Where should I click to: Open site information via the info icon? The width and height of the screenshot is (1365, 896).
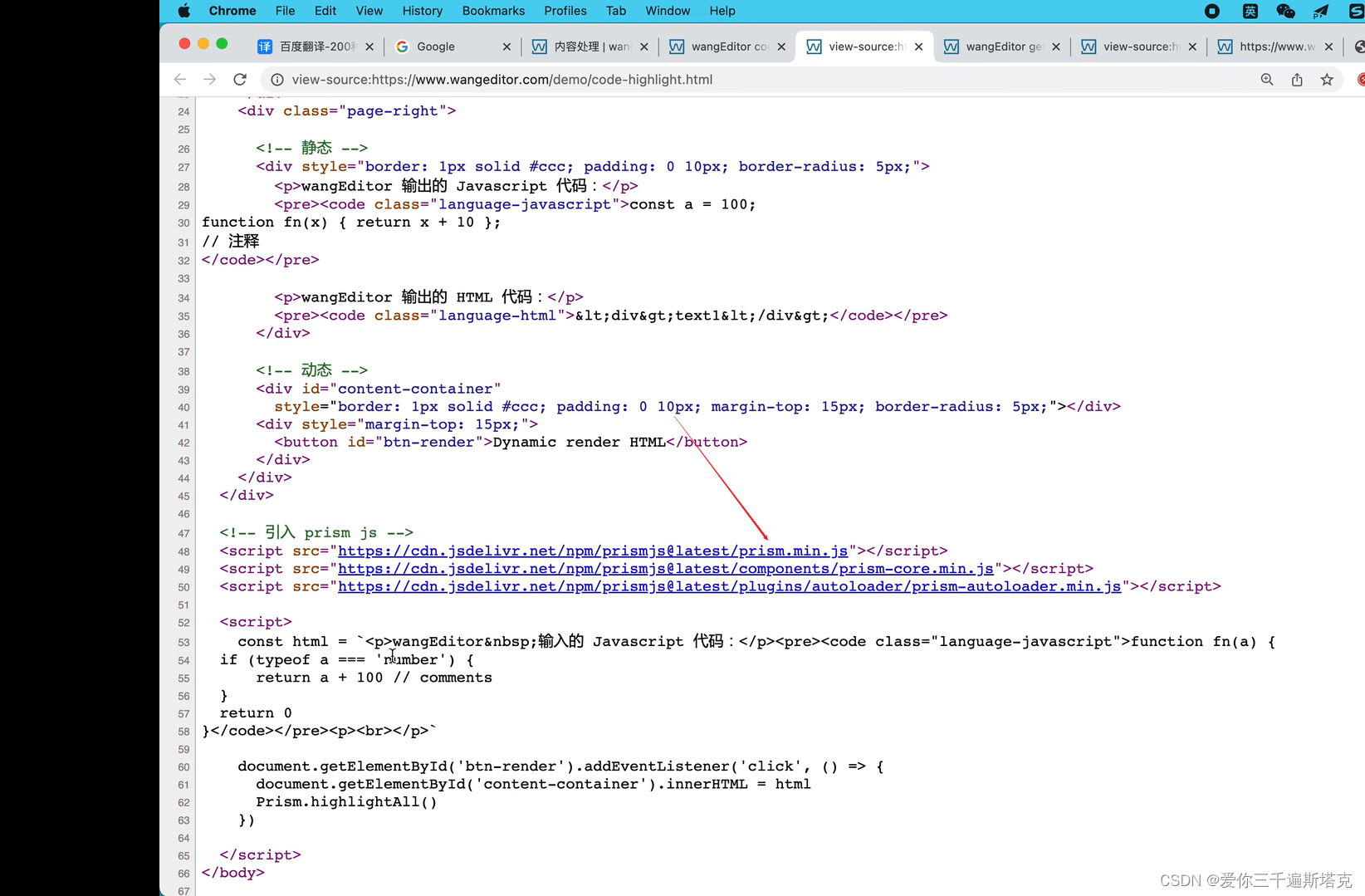pos(275,79)
